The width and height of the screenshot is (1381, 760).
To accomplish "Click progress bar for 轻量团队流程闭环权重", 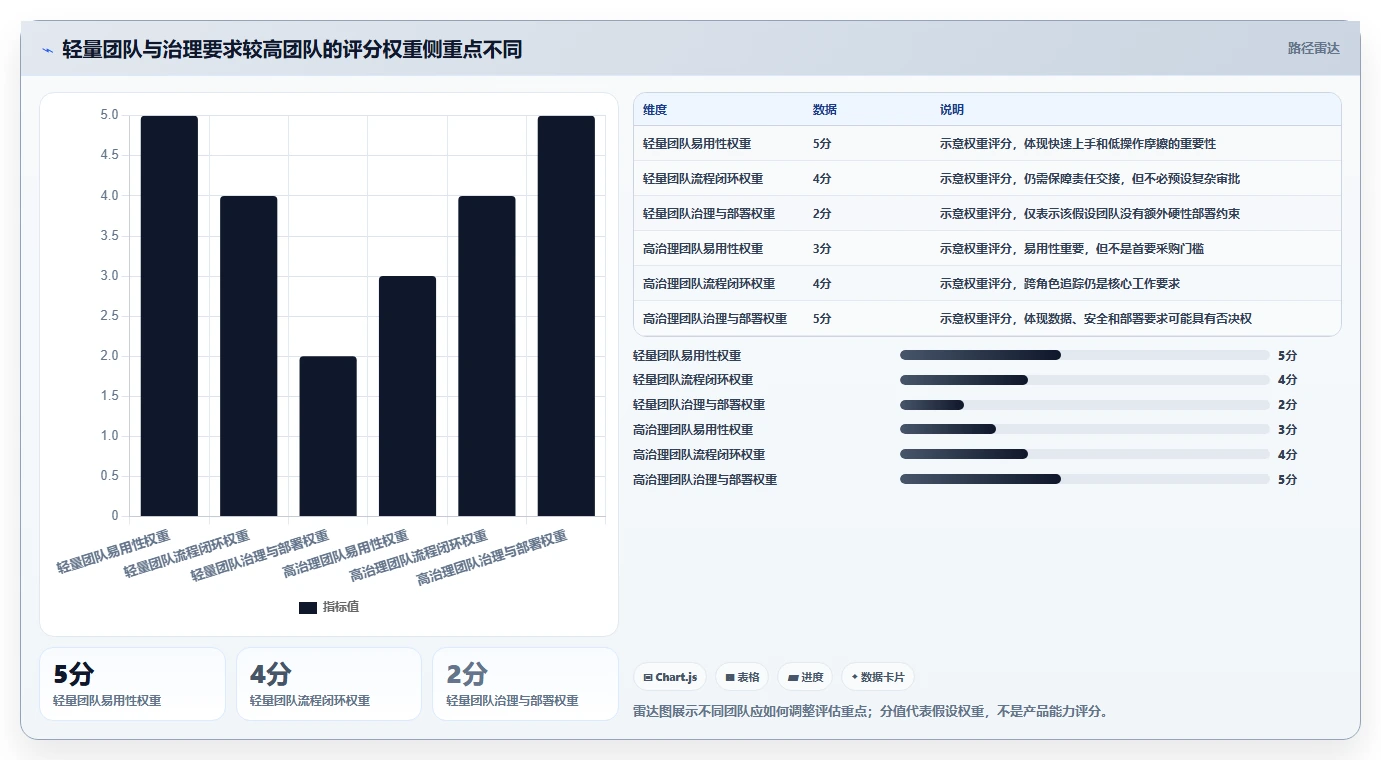I will point(1085,380).
